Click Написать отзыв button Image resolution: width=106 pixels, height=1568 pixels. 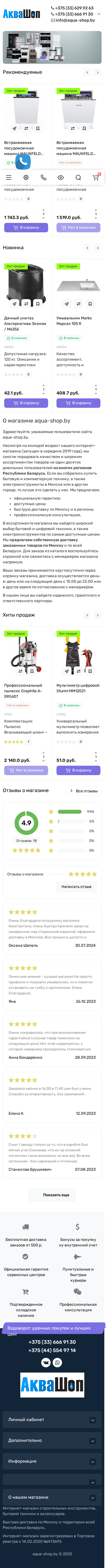pyautogui.click(x=76, y=886)
